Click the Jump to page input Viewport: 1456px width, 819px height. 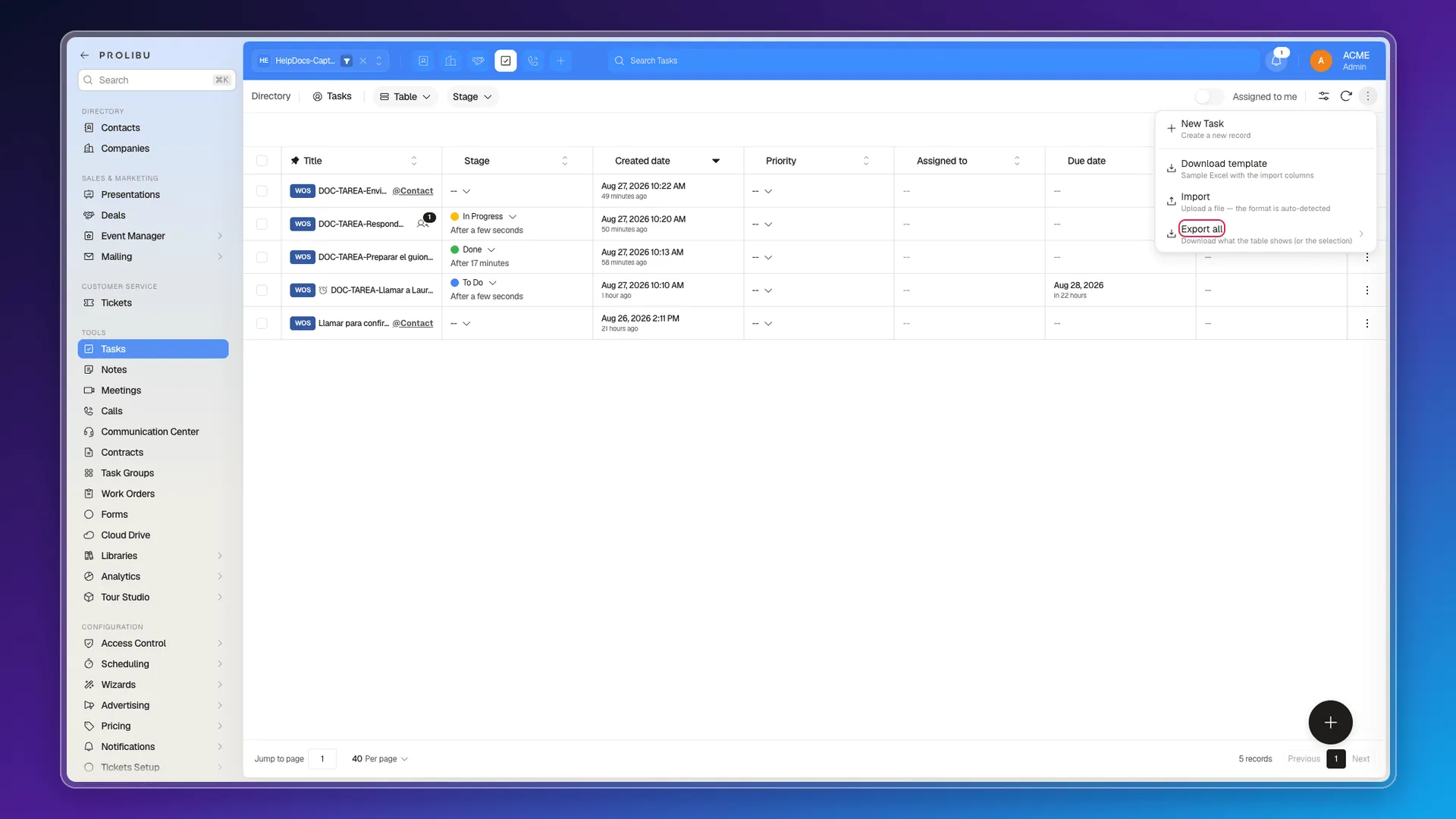[322, 758]
